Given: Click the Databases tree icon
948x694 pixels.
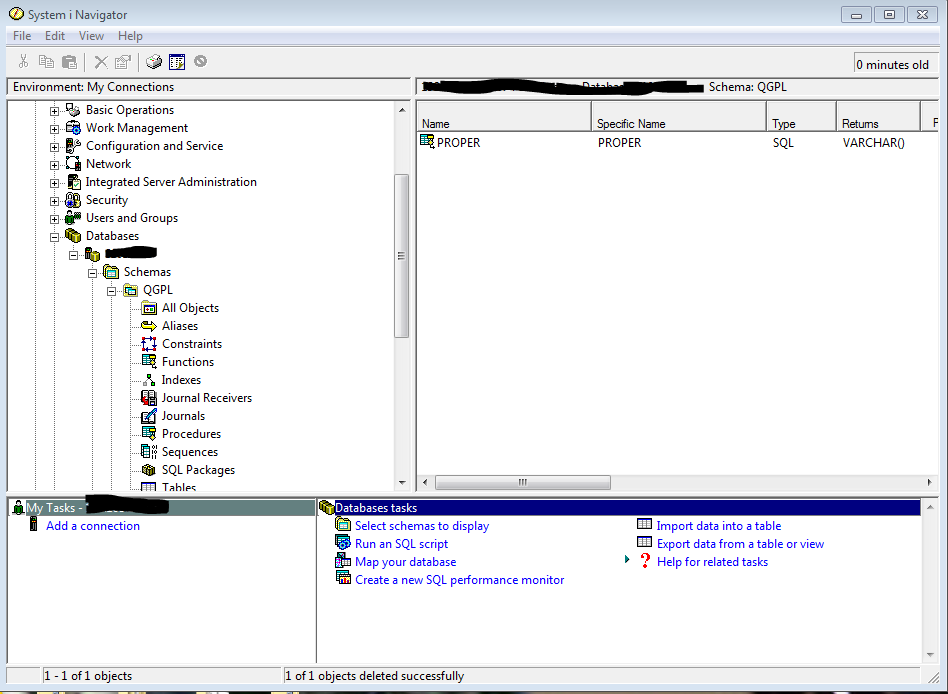Looking at the screenshot, I should 73,236.
